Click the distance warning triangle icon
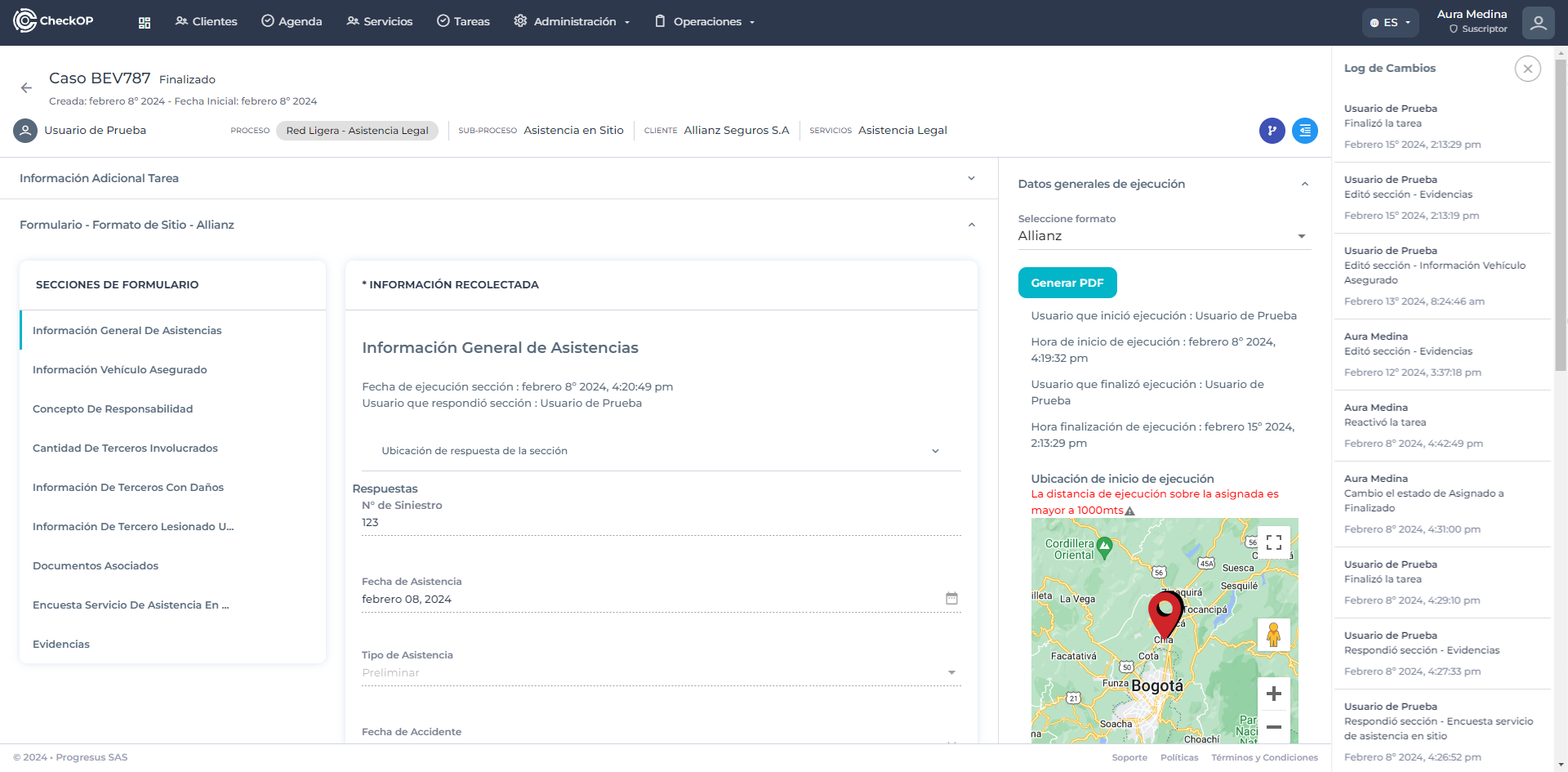1568x772 pixels. coord(1129,511)
